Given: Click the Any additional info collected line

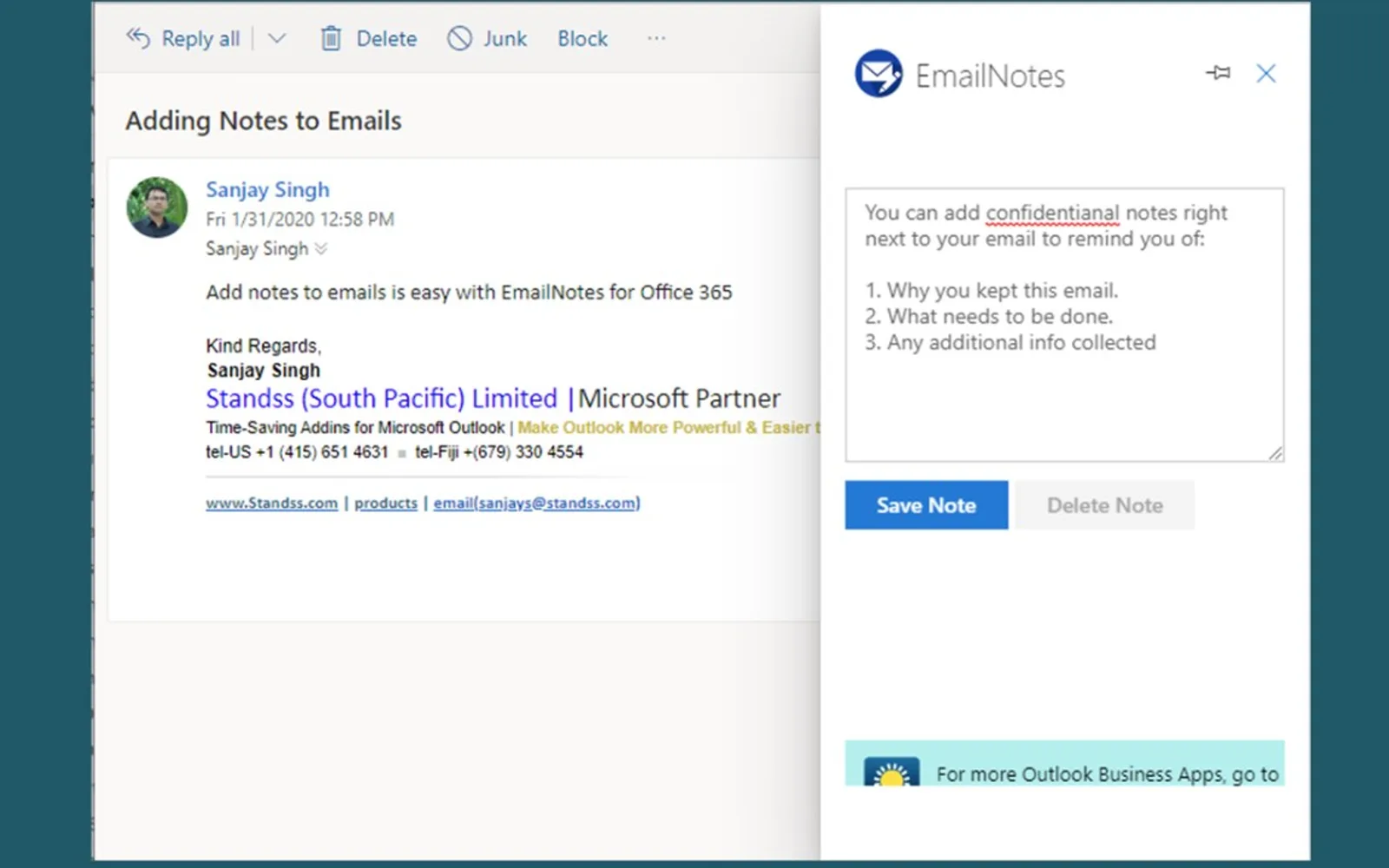Looking at the screenshot, I should click(1010, 342).
